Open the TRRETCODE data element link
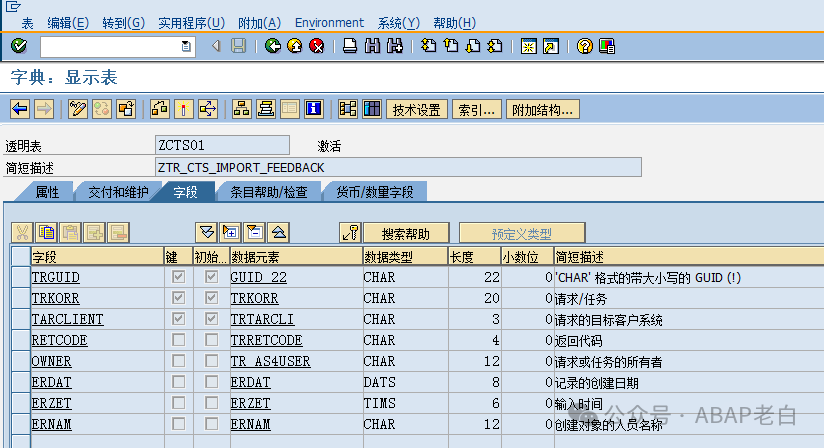 (x=266, y=340)
